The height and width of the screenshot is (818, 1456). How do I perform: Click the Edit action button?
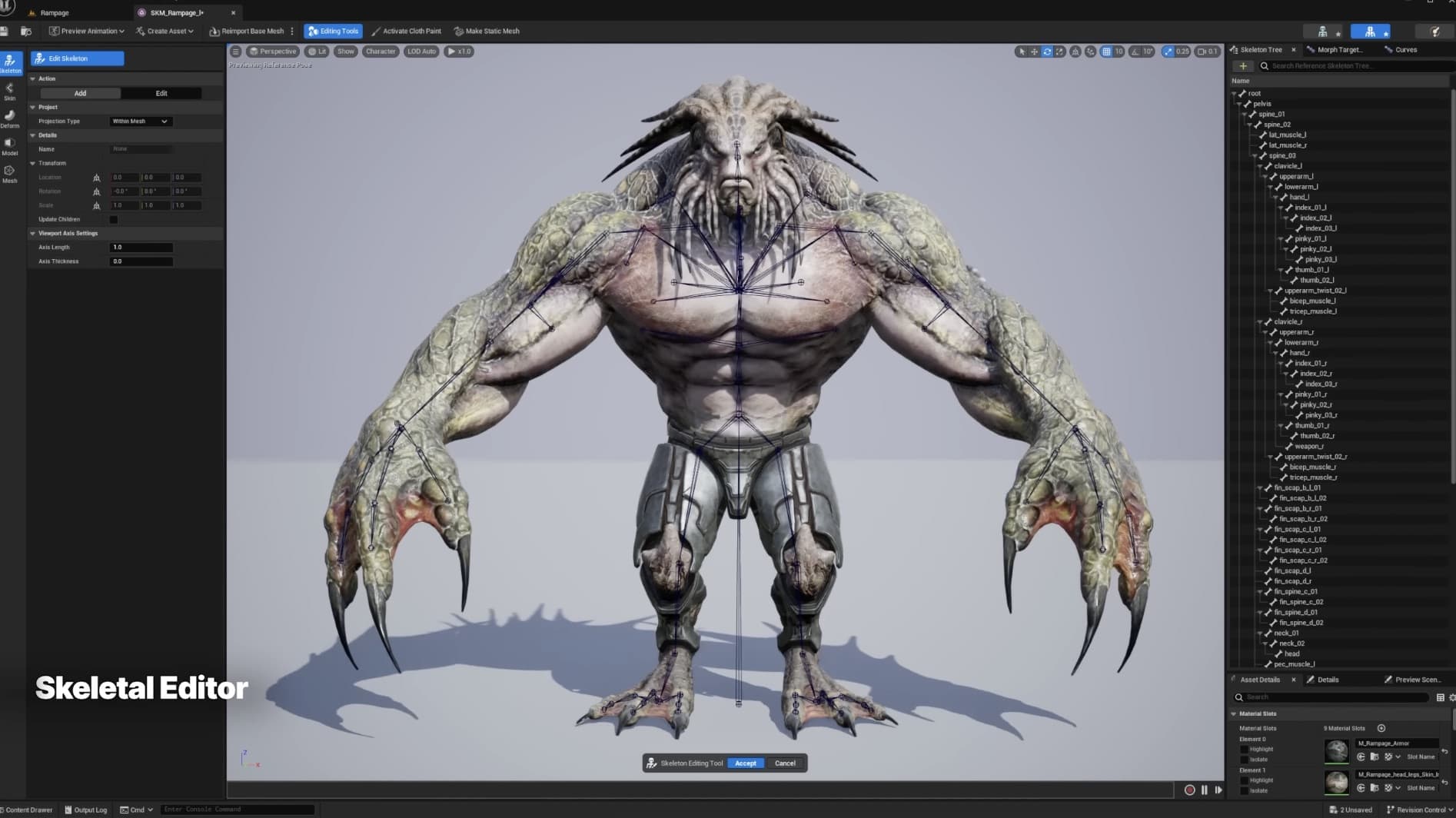(x=161, y=93)
